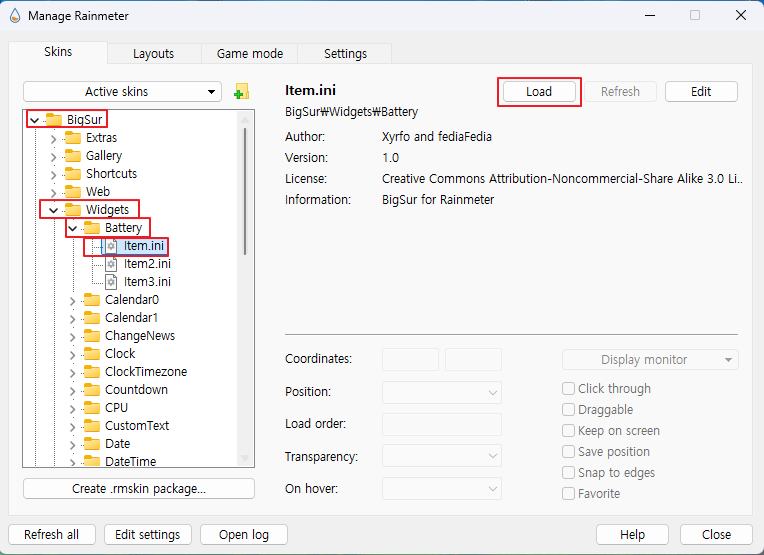
Task: Click the Gallery folder icon
Action: click(x=73, y=155)
